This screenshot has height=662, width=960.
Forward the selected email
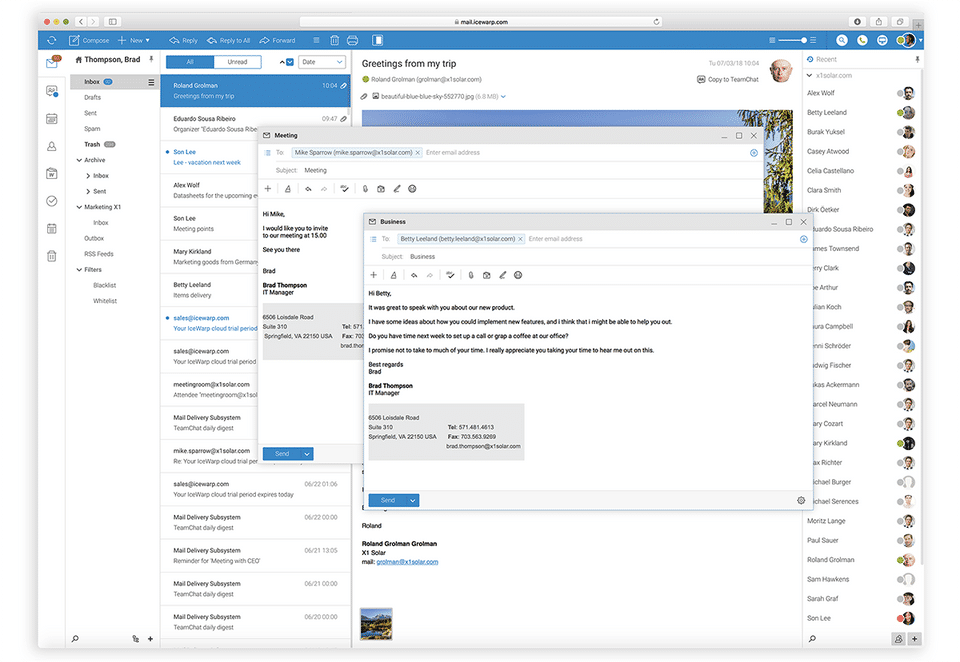pos(277,40)
